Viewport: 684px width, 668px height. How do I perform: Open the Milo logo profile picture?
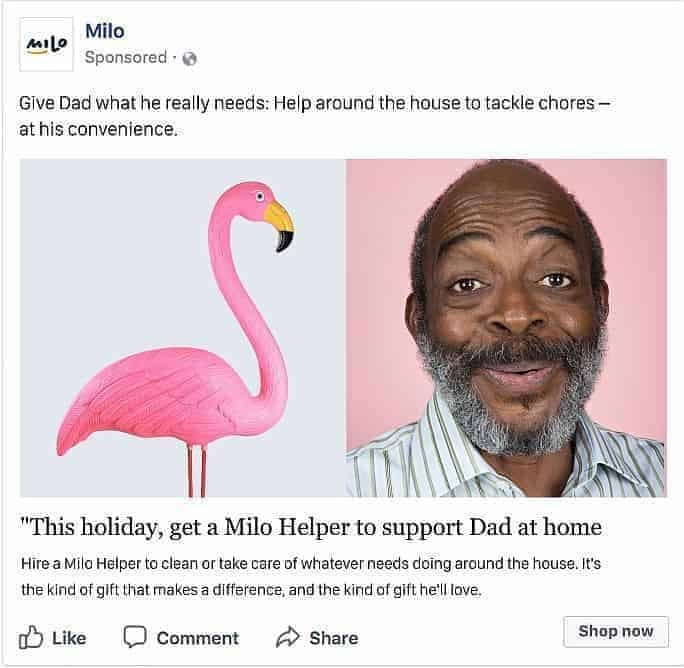46,45
